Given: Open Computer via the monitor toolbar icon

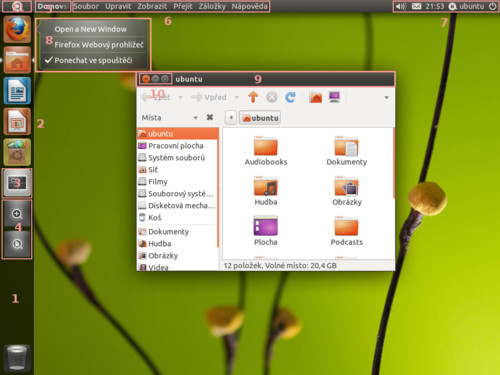Looking at the screenshot, I should (334, 97).
